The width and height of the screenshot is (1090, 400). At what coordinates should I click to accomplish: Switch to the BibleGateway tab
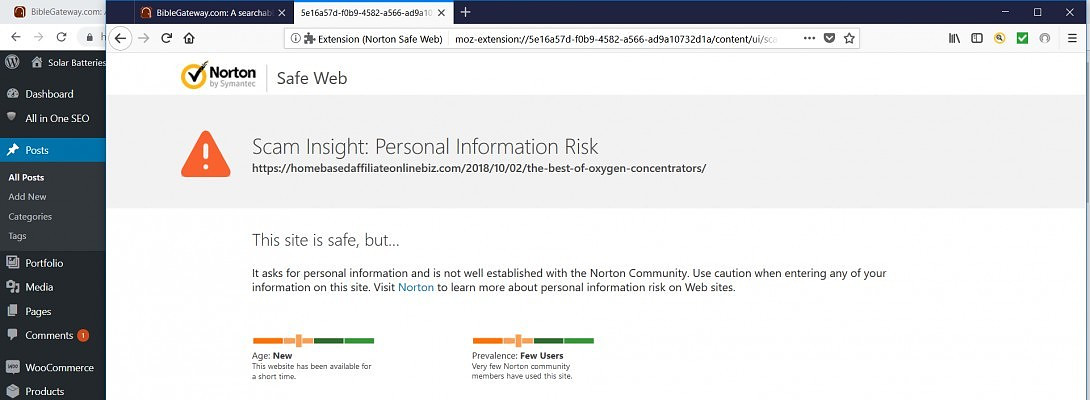click(210, 12)
